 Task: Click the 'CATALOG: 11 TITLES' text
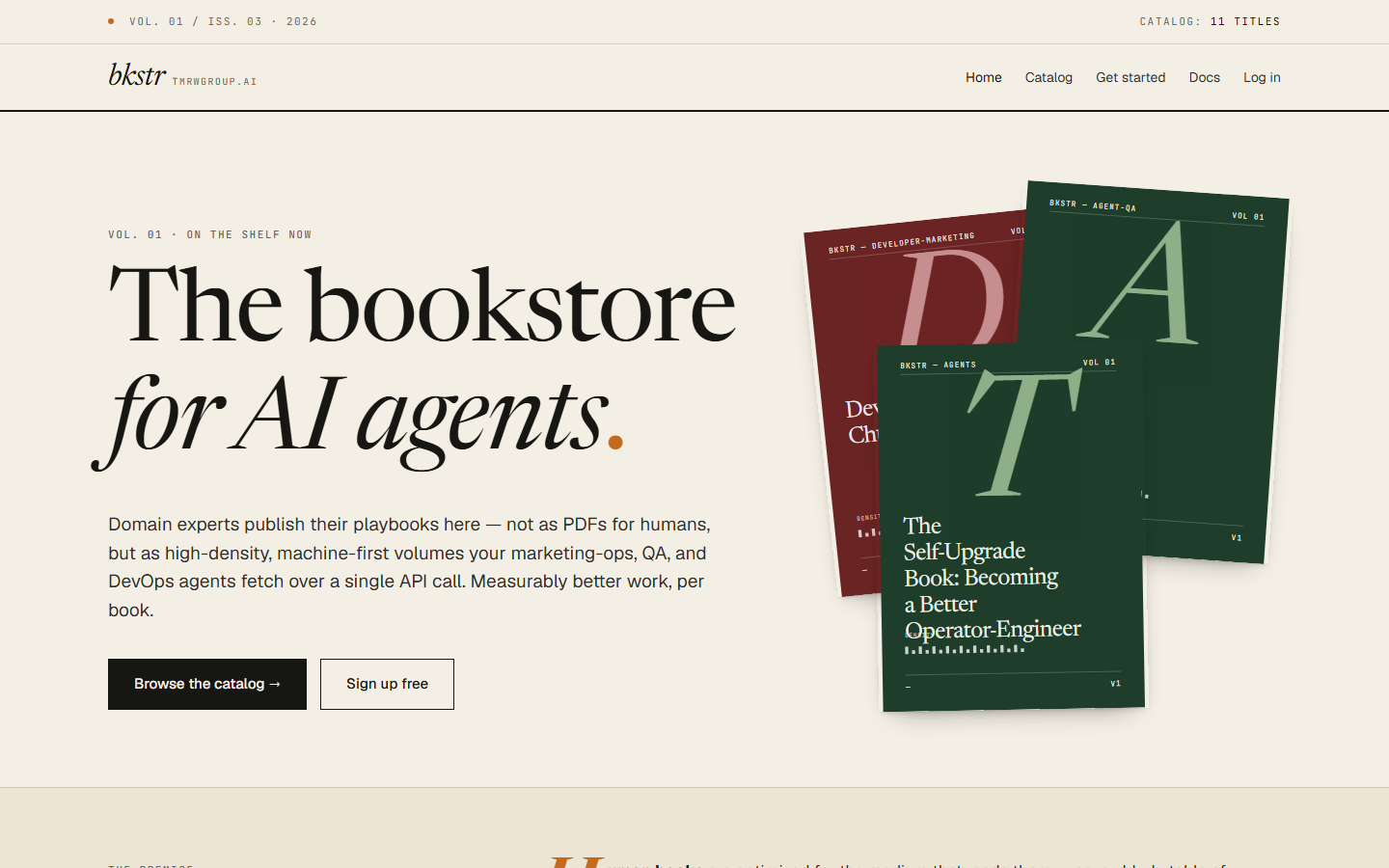(x=1210, y=21)
